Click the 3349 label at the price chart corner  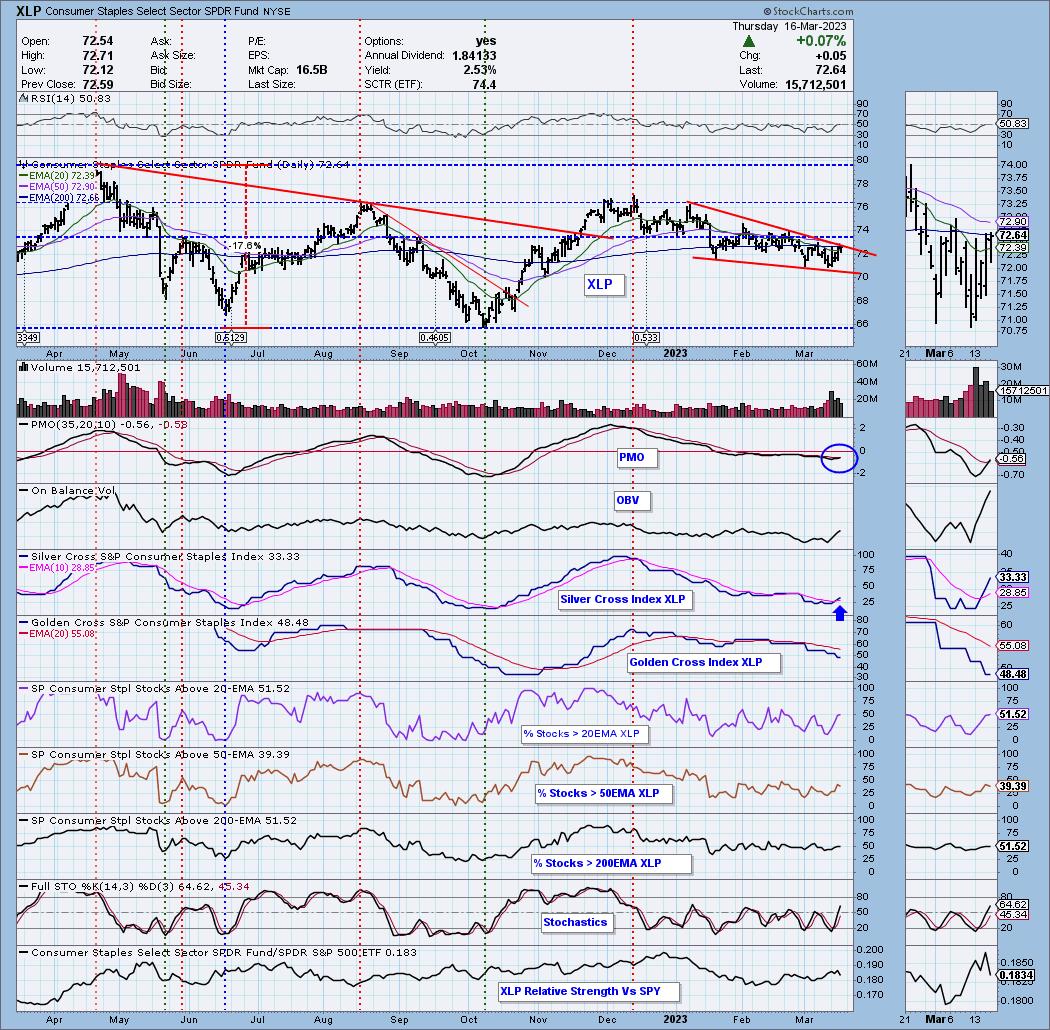pyautogui.click(x=27, y=338)
